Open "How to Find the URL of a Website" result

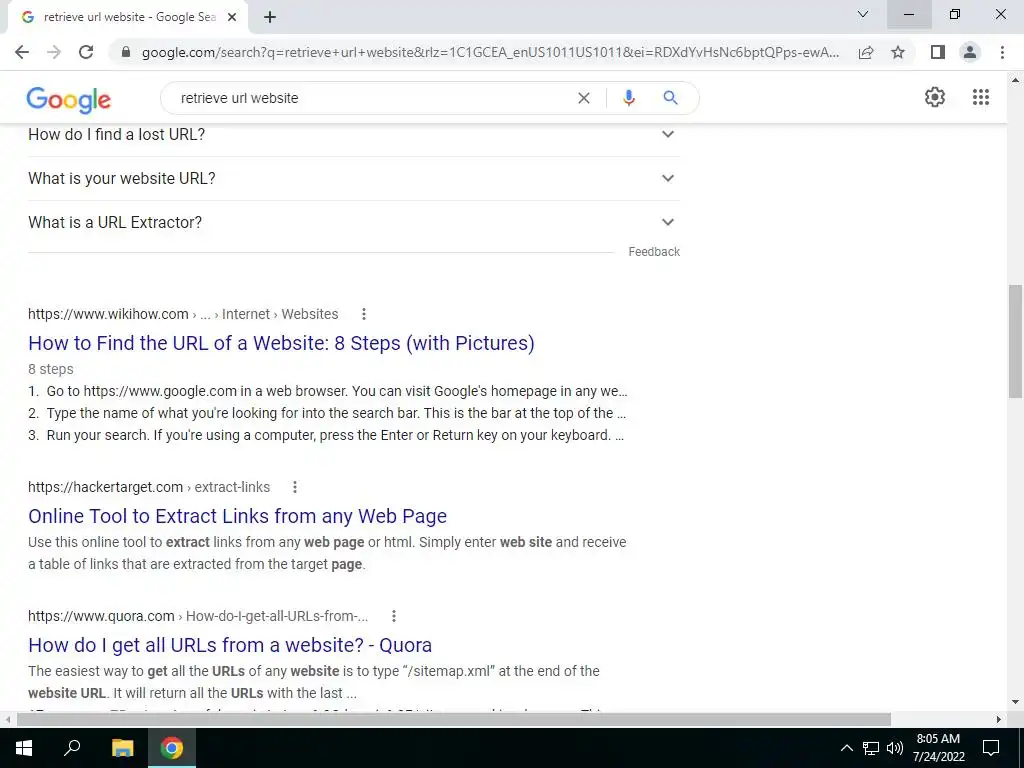point(281,343)
